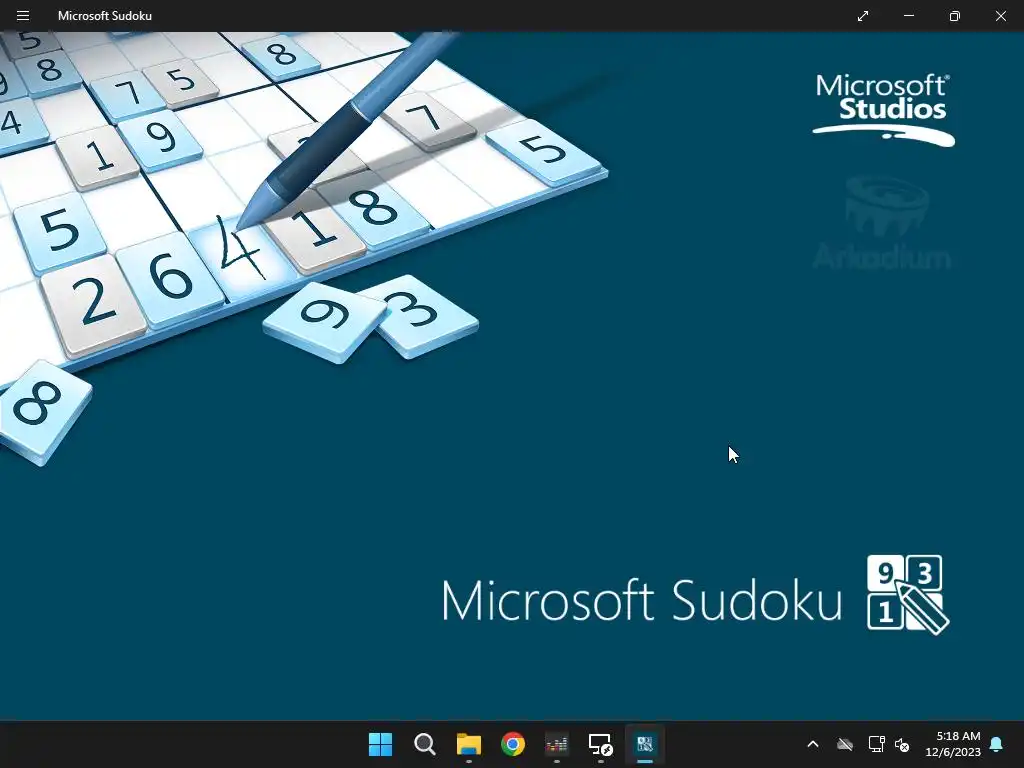The height and width of the screenshot is (768, 1024).
Task: Toggle full screen mode with the arrows icon
Action: [863, 16]
